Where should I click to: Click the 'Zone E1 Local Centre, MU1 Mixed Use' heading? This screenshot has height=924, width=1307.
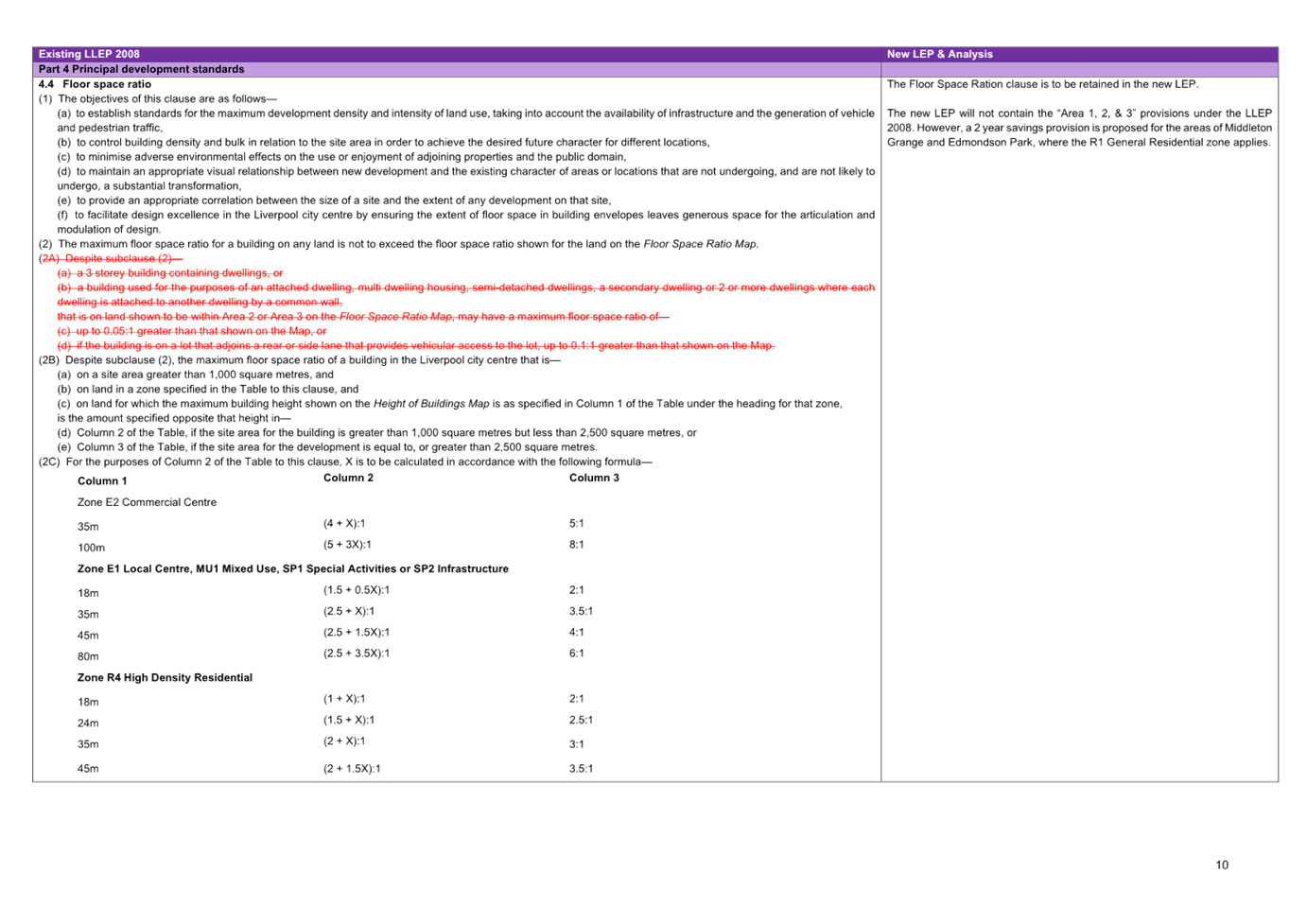coord(293,569)
